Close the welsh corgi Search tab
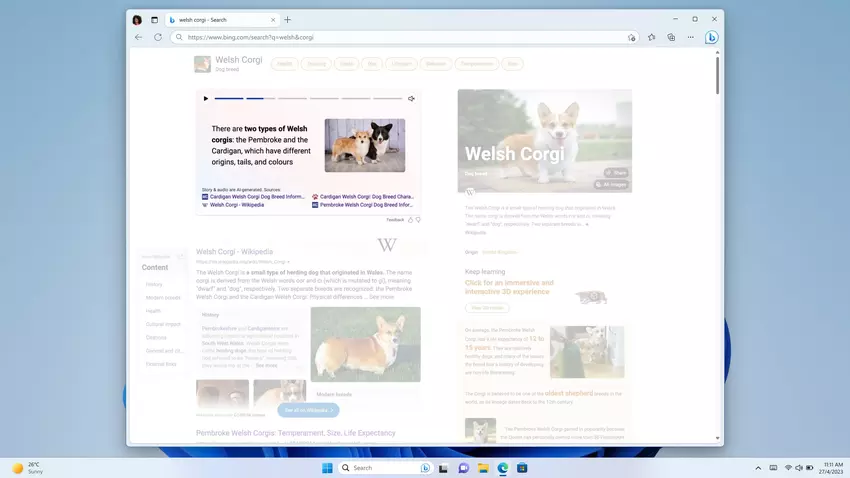Viewport: 850px width, 478px height. click(273, 19)
